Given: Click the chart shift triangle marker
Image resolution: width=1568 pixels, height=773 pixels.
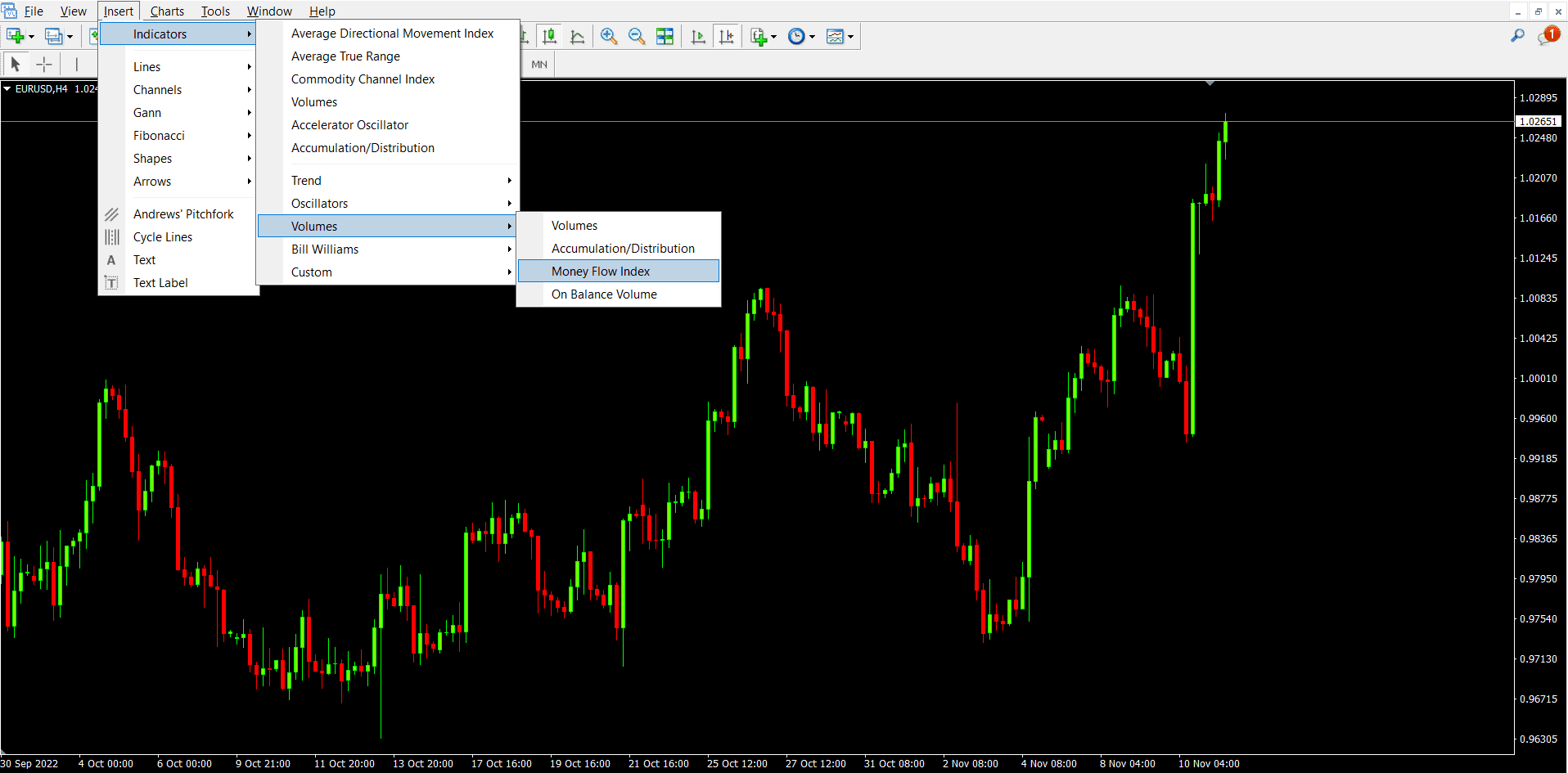Looking at the screenshot, I should coord(1210,83).
